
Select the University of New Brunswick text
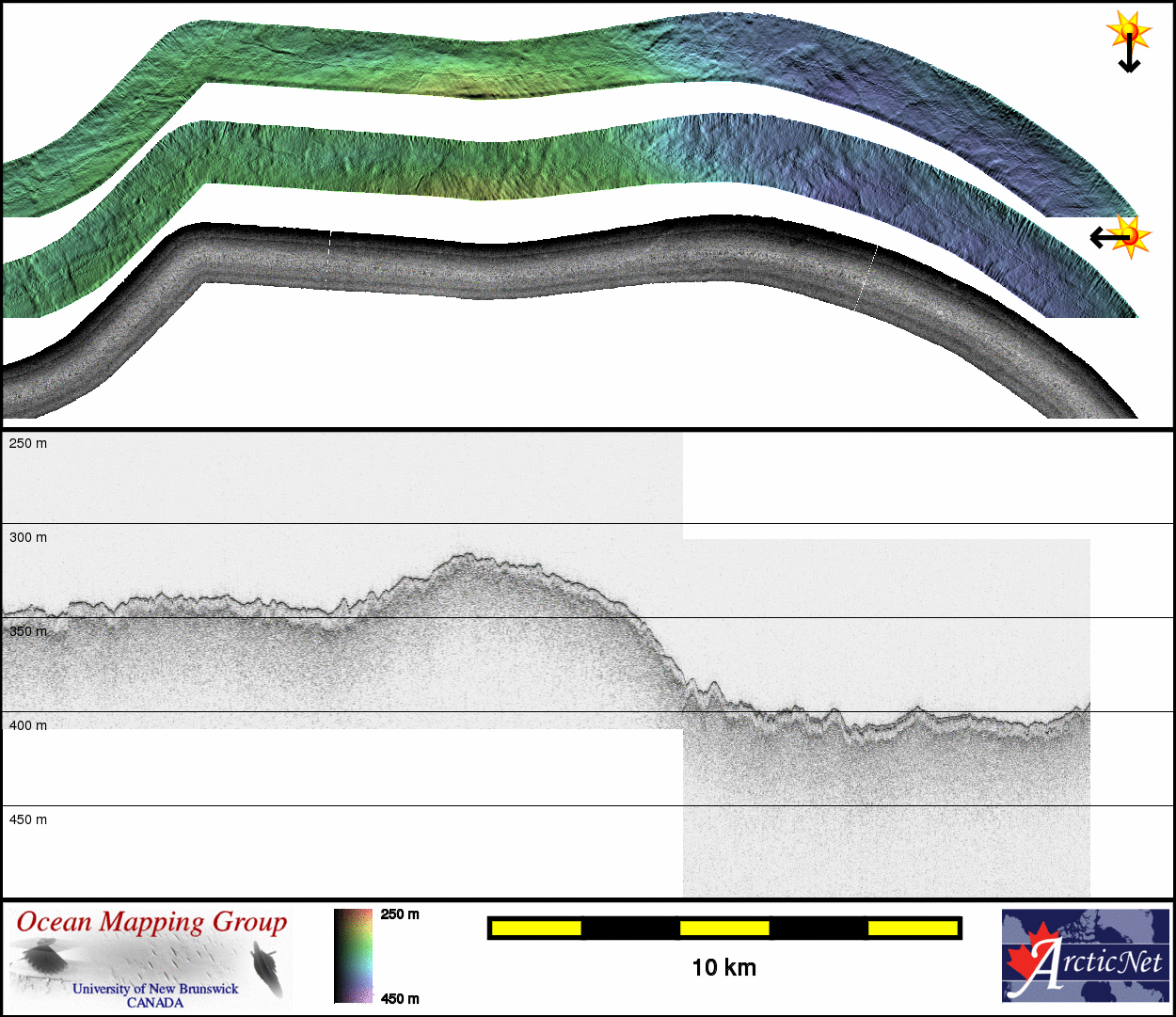click(x=155, y=989)
